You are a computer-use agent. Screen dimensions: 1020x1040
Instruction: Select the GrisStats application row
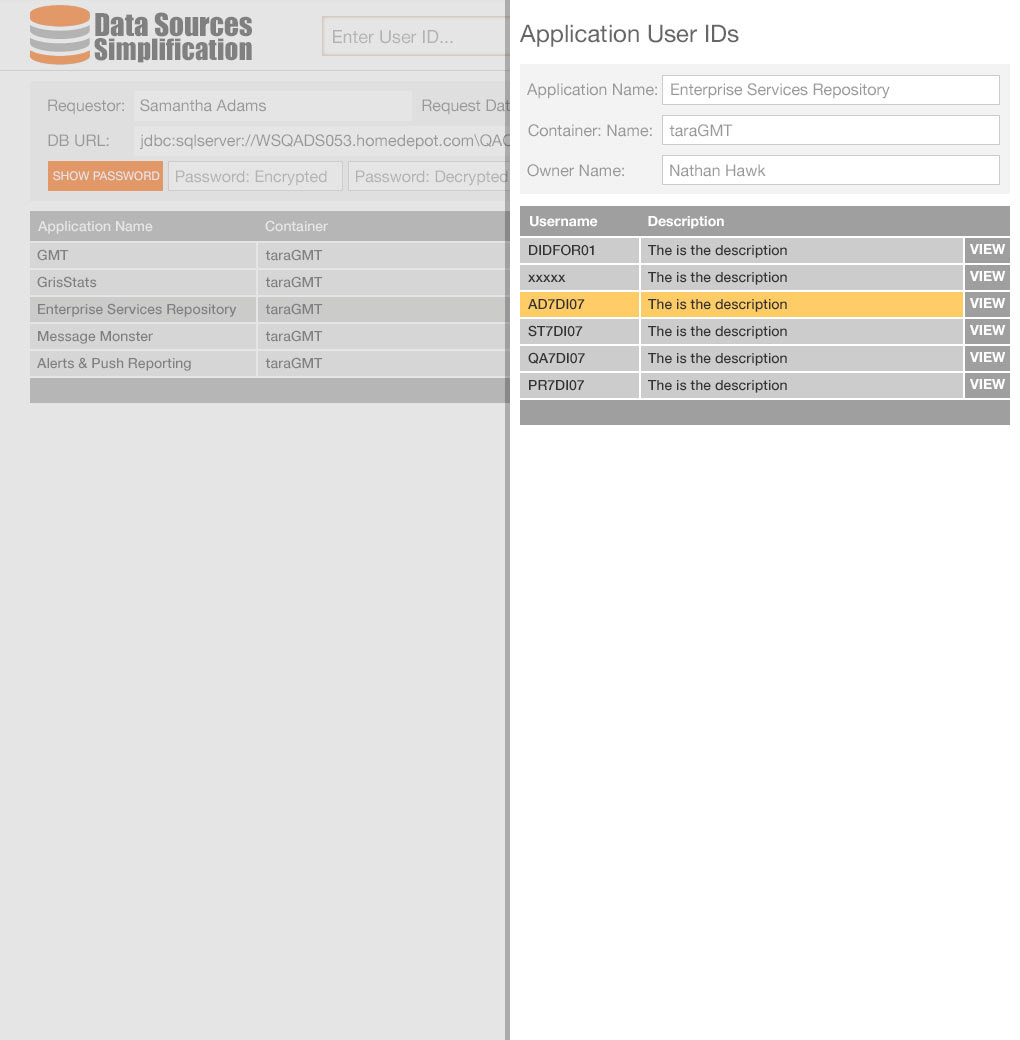[269, 283]
